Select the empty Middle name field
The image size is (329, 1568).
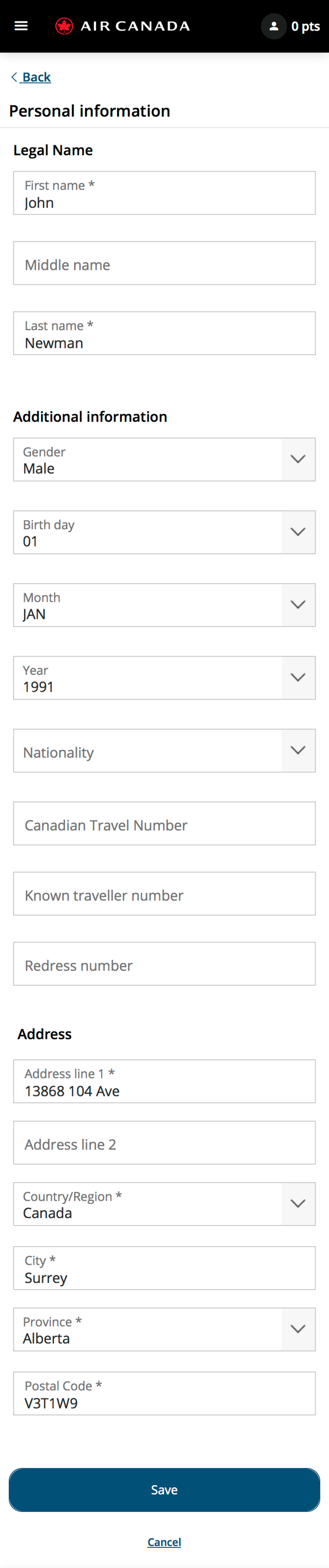pos(164,263)
